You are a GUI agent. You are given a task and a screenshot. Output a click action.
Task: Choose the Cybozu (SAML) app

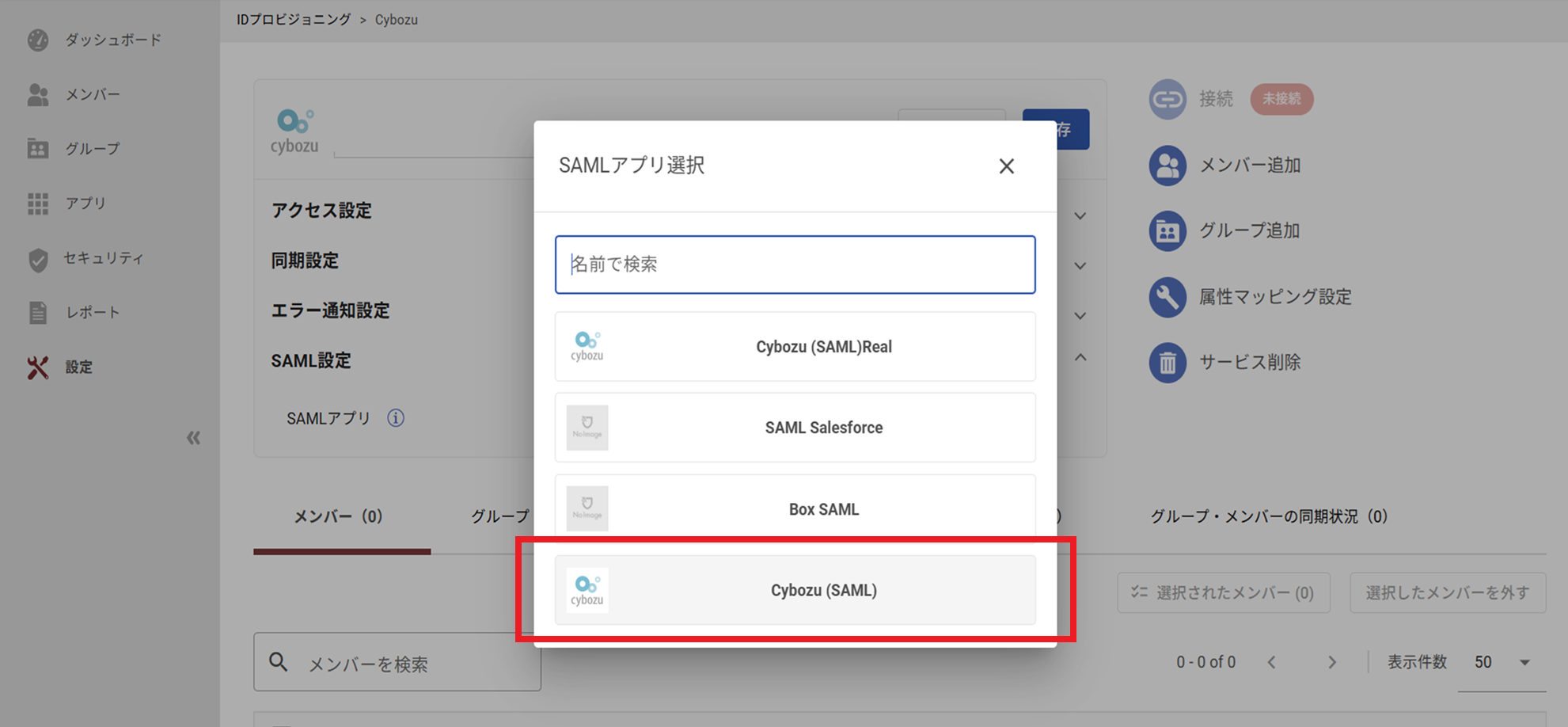tap(795, 590)
